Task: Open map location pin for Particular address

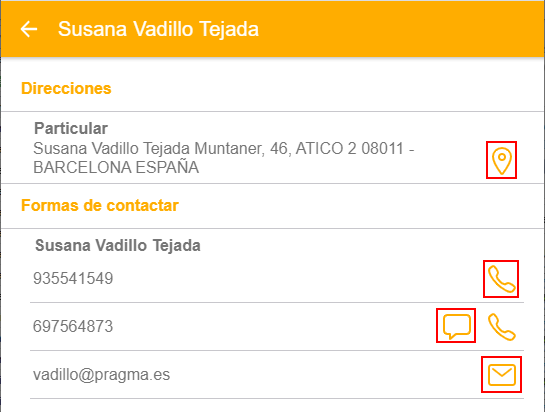Action: (x=502, y=160)
